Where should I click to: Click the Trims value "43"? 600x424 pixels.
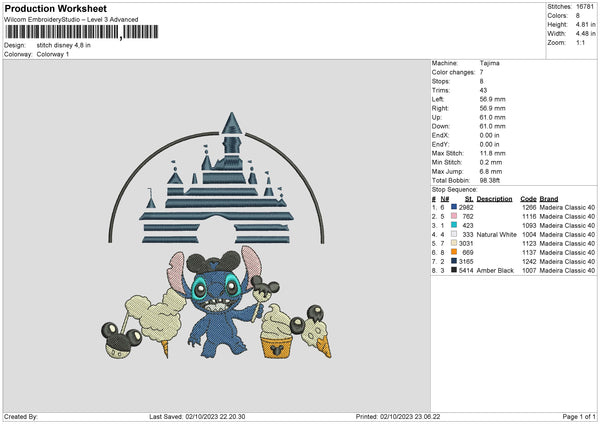click(x=483, y=90)
